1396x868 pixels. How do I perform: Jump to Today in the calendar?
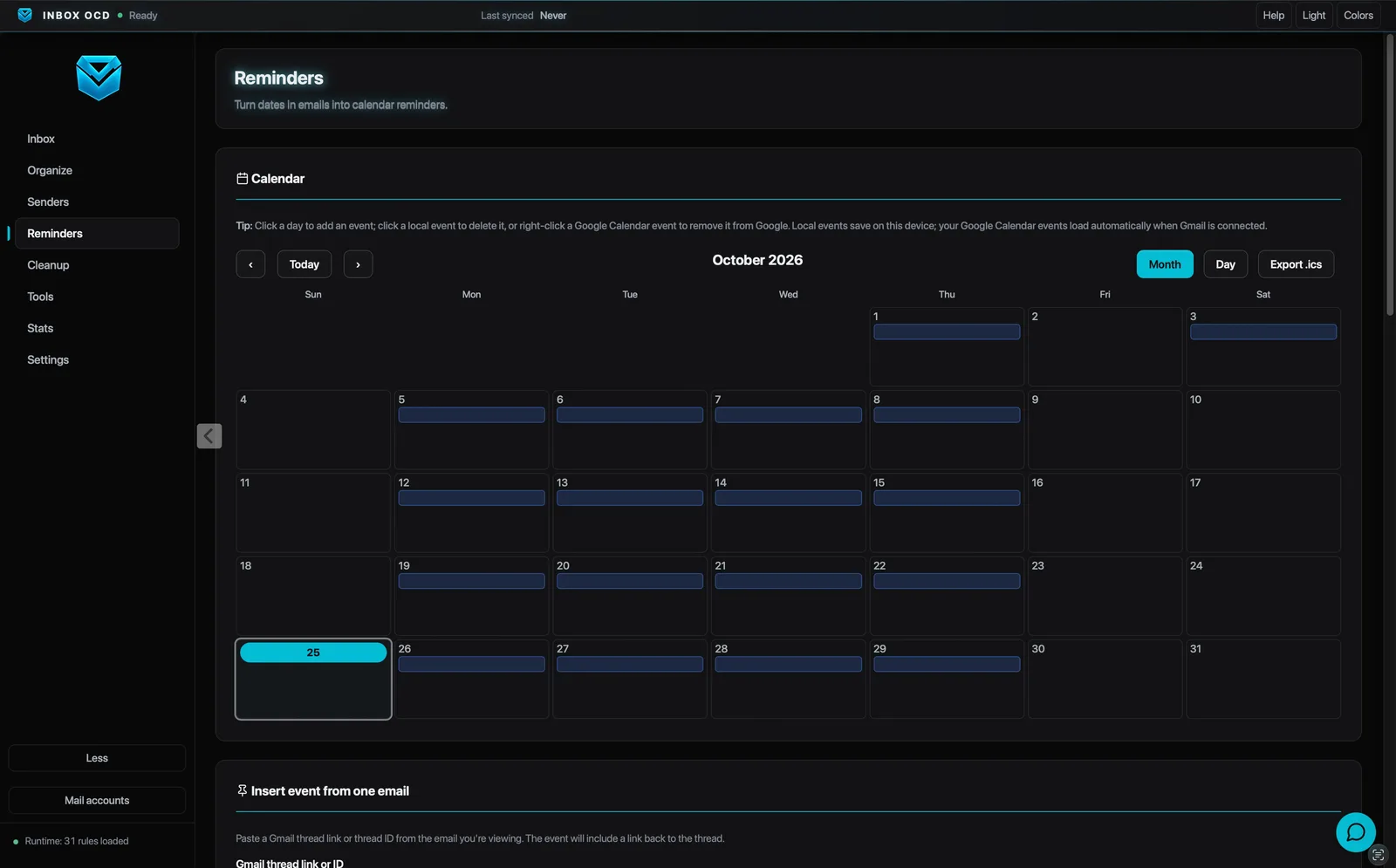tap(305, 264)
